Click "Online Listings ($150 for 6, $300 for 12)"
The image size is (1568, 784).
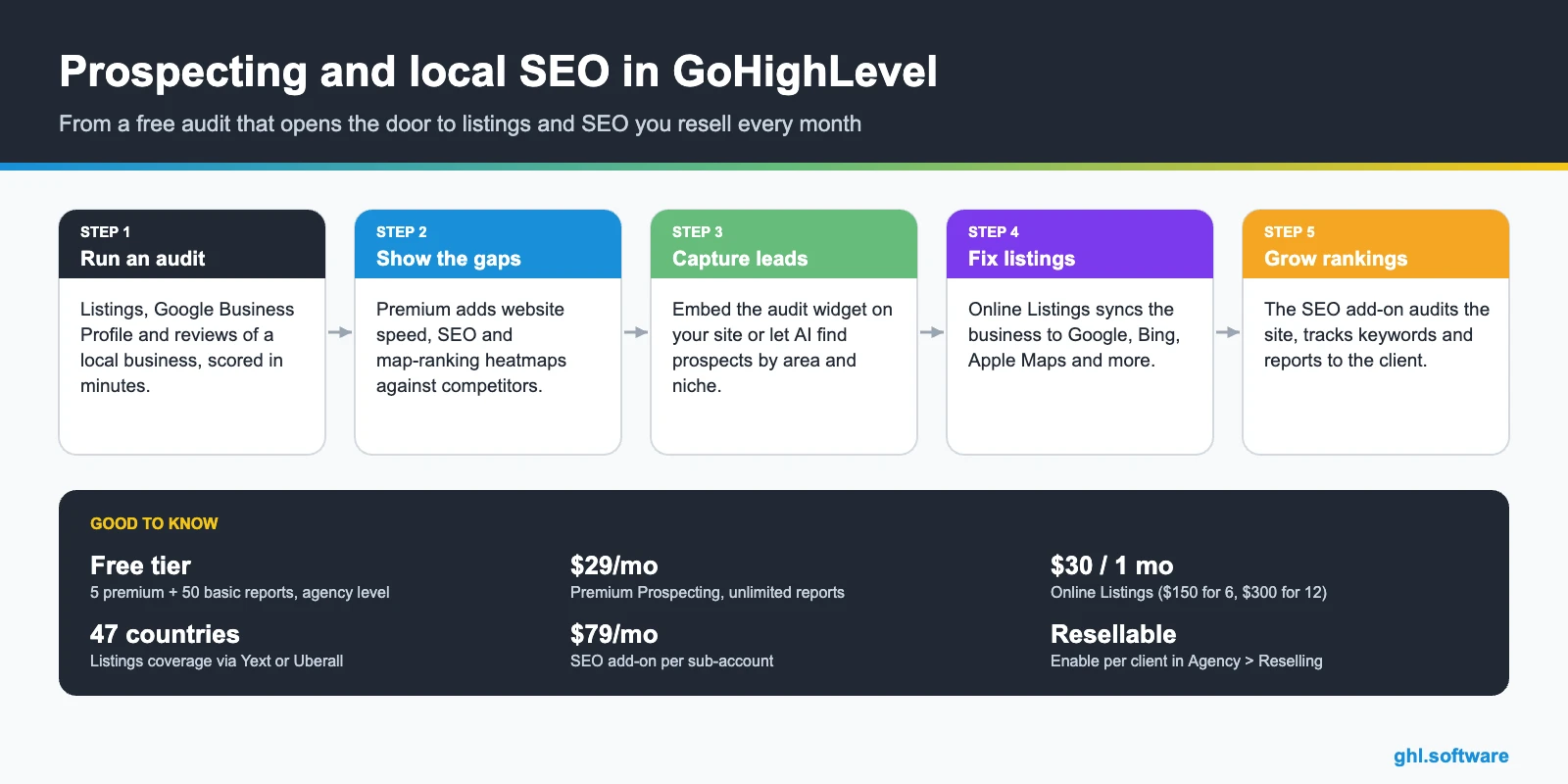pyautogui.click(x=1189, y=592)
